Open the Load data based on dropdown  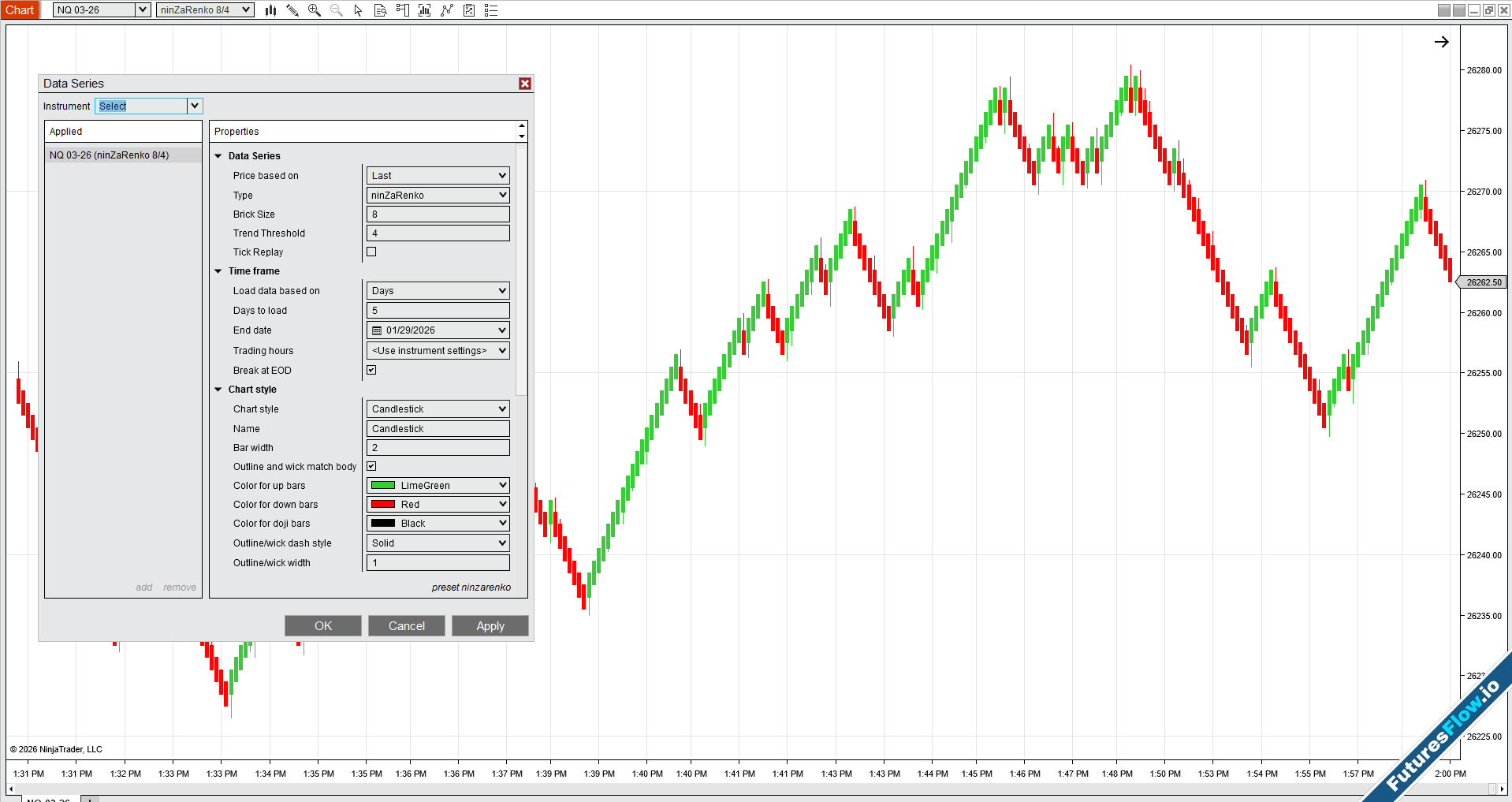438,291
